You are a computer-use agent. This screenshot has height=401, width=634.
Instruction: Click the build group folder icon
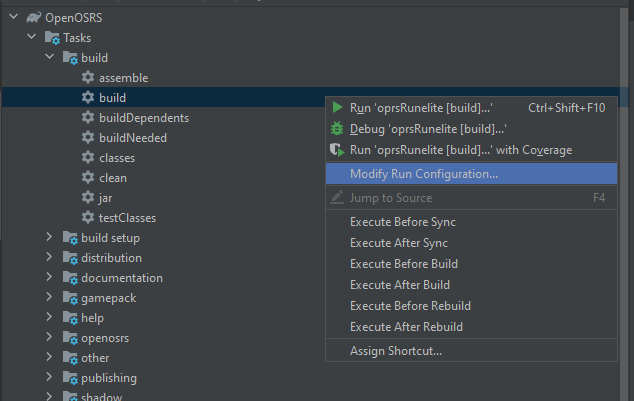point(70,58)
